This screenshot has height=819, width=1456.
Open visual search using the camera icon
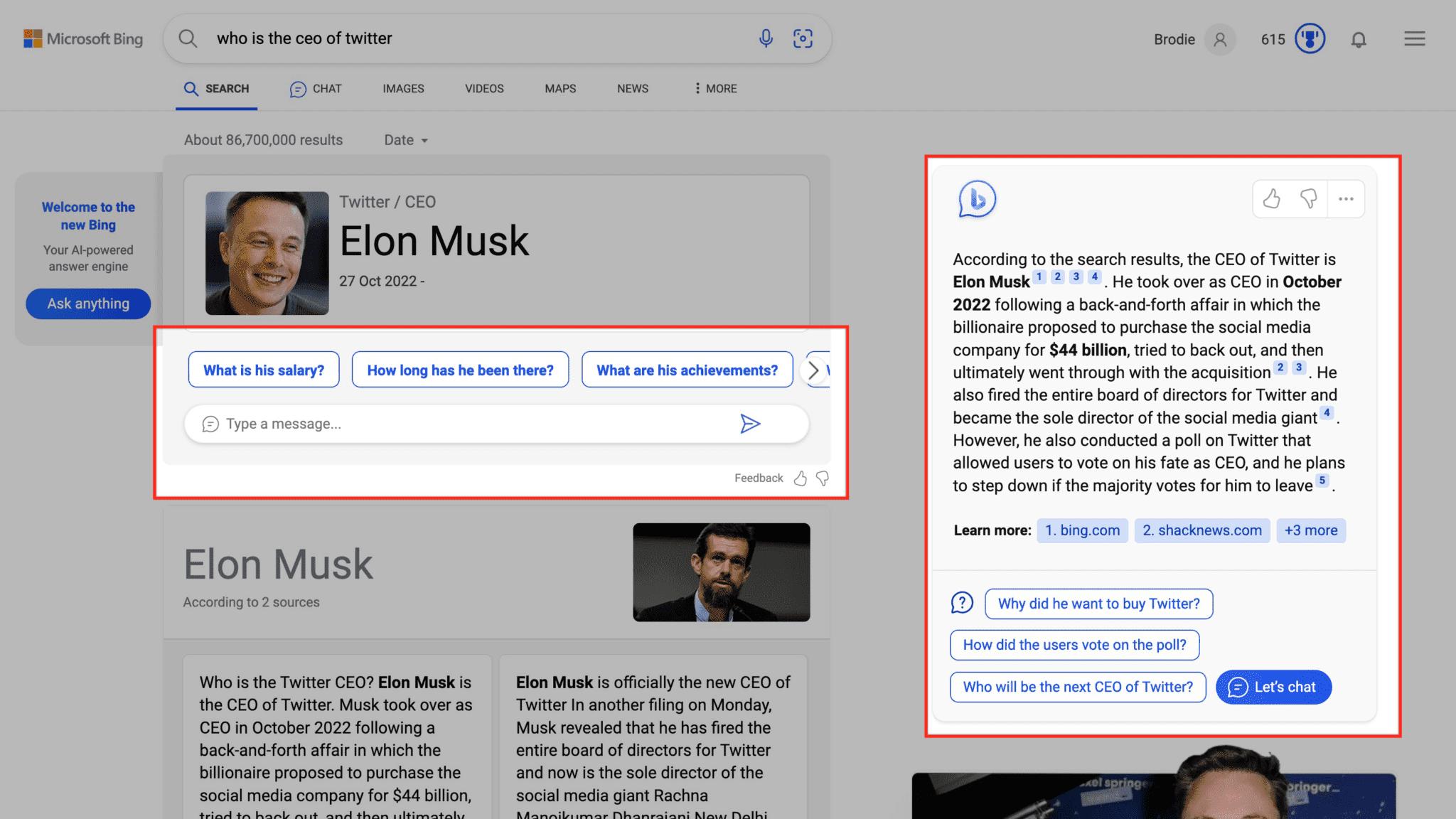[x=803, y=38]
